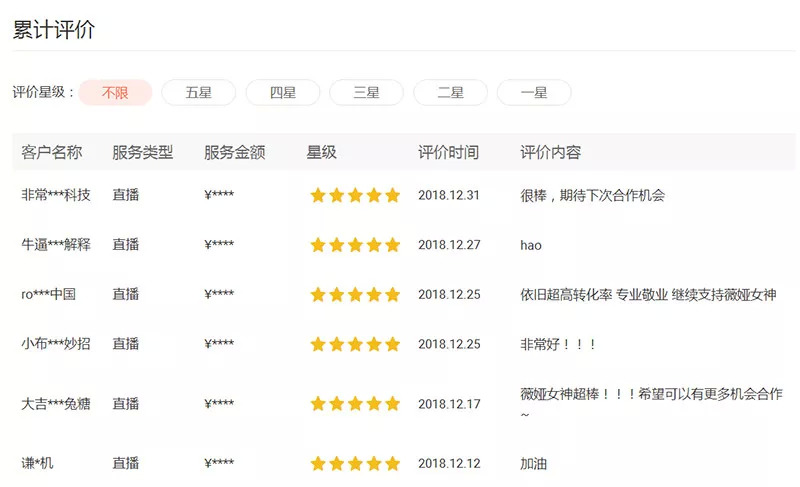Image resolution: width=800 pixels, height=487 pixels.
Task: Click ¥**** amount in 非常***科技 row
Action: point(219,195)
